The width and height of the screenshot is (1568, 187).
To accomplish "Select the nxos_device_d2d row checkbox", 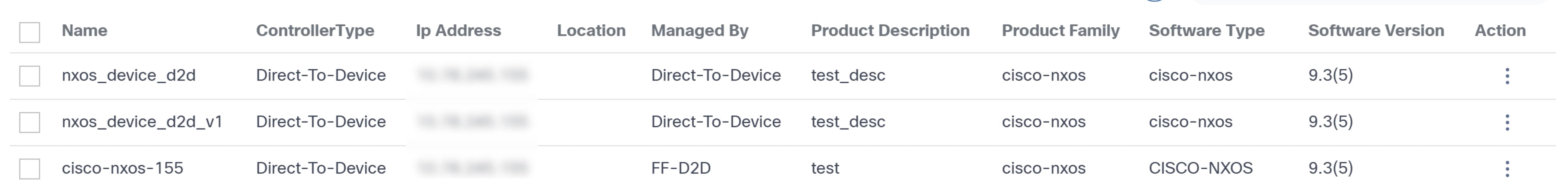I will click(x=30, y=76).
